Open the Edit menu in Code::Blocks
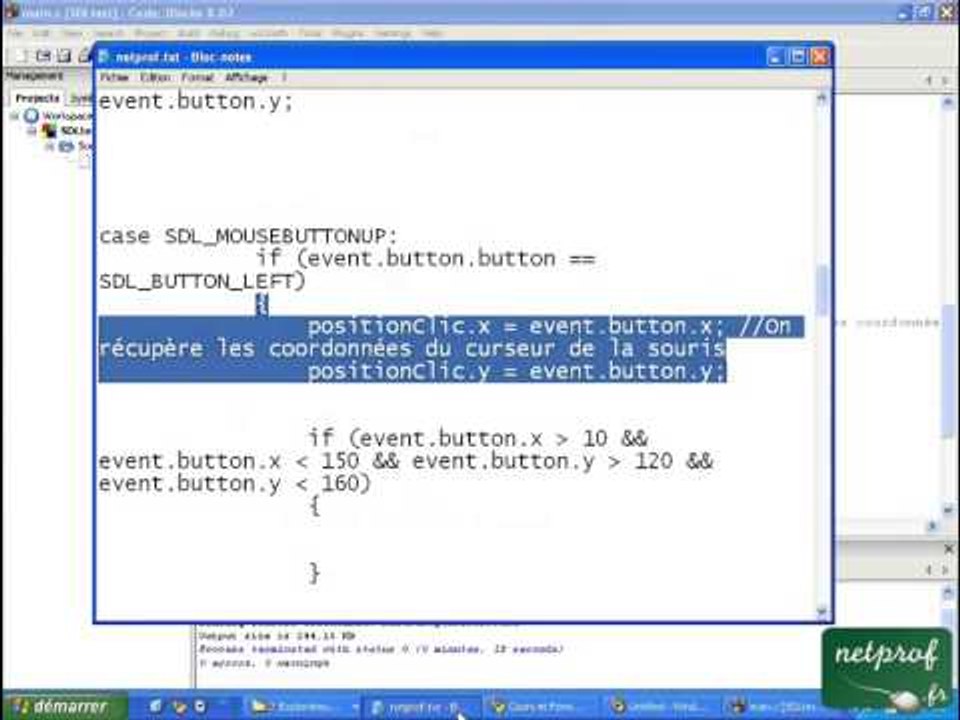 point(41,33)
